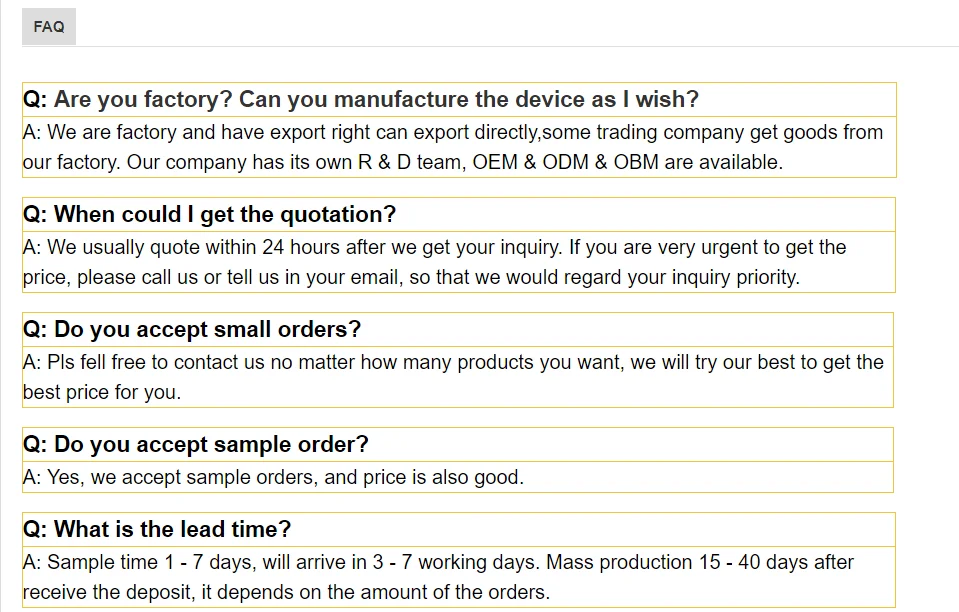Click the 'Are you factory?' question heading

coord(361,99)
